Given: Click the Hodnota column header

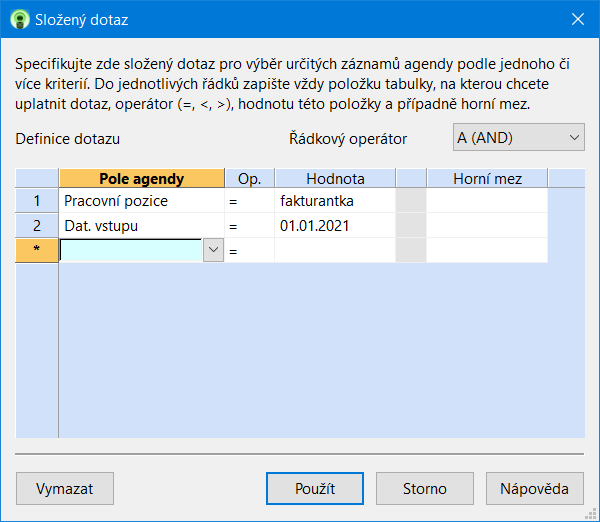Looking at the screenshot, I should tap(335, 178).
